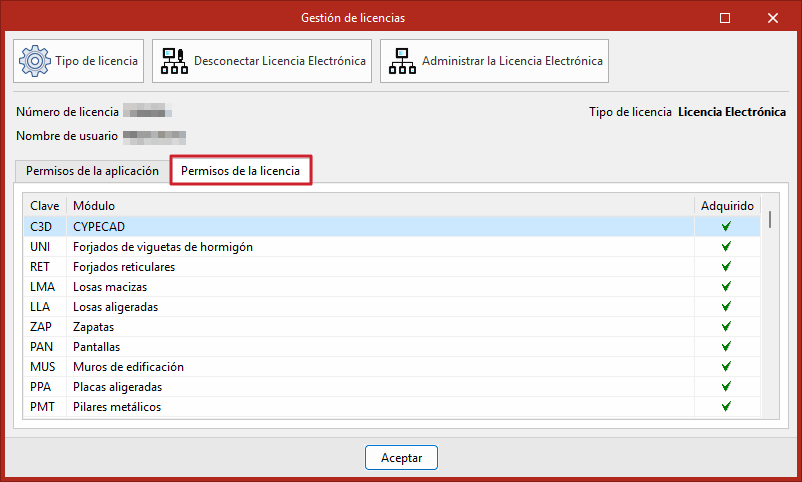
Task: Click the green check for Pilares metálicos
Action: pyautogui.click(x=726, y=406)
